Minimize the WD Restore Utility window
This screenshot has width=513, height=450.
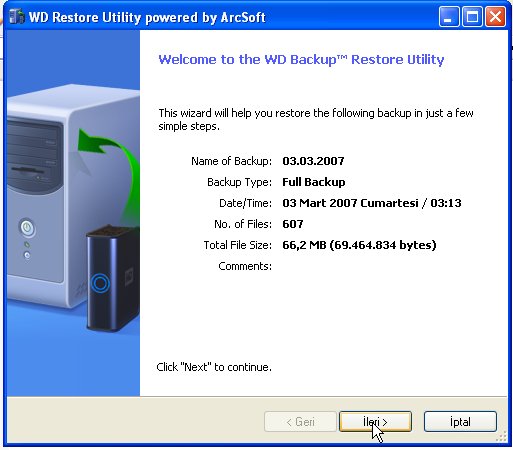tap(449, 17)
